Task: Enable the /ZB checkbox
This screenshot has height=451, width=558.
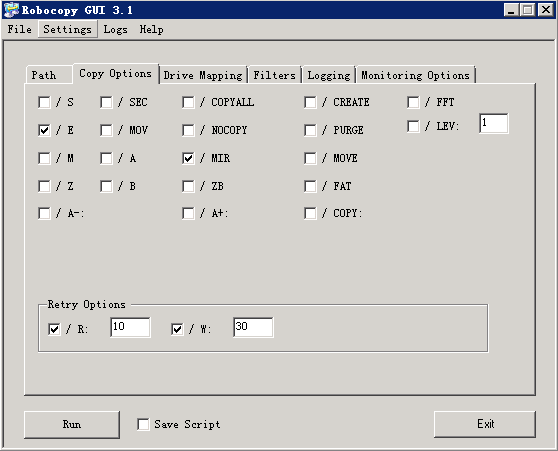Action: click(x=188, y=186)
